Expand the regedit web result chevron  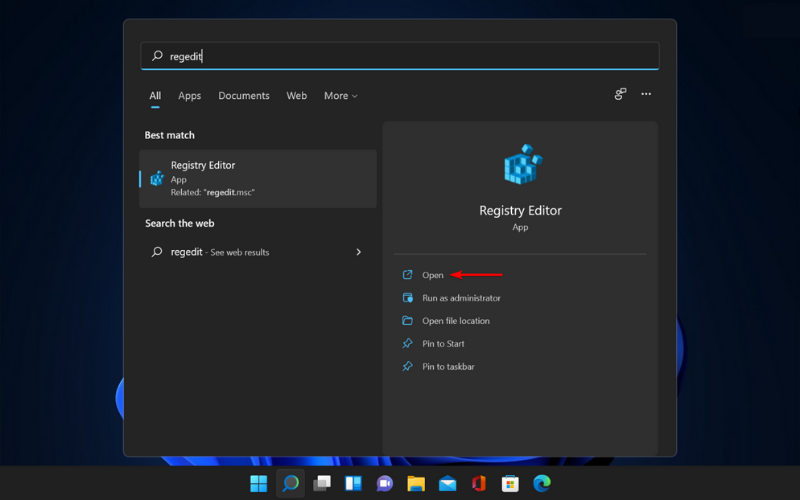(x=358, y=252)
